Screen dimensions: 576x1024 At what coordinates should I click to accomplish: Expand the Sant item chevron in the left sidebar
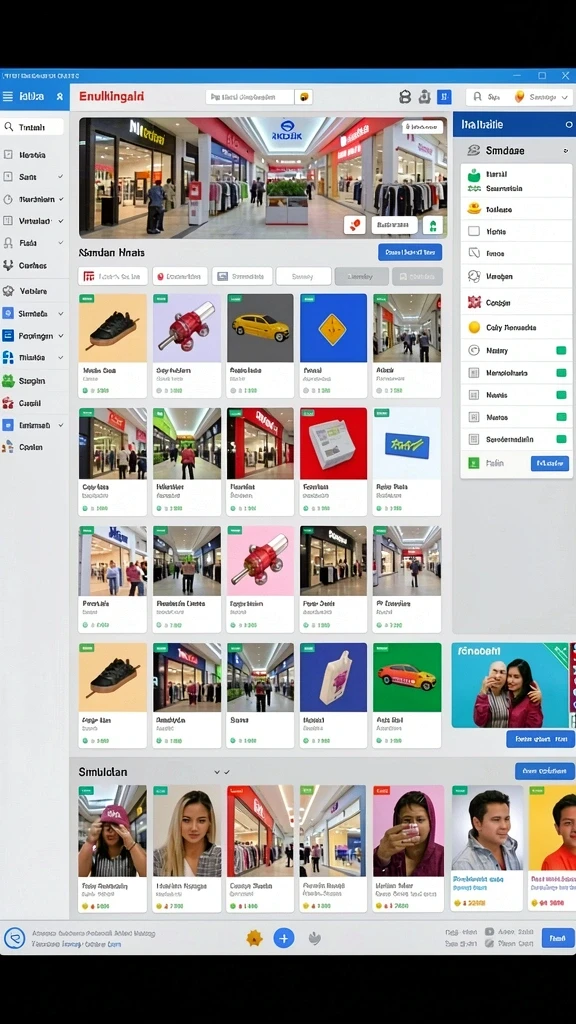tap(61, 177)
